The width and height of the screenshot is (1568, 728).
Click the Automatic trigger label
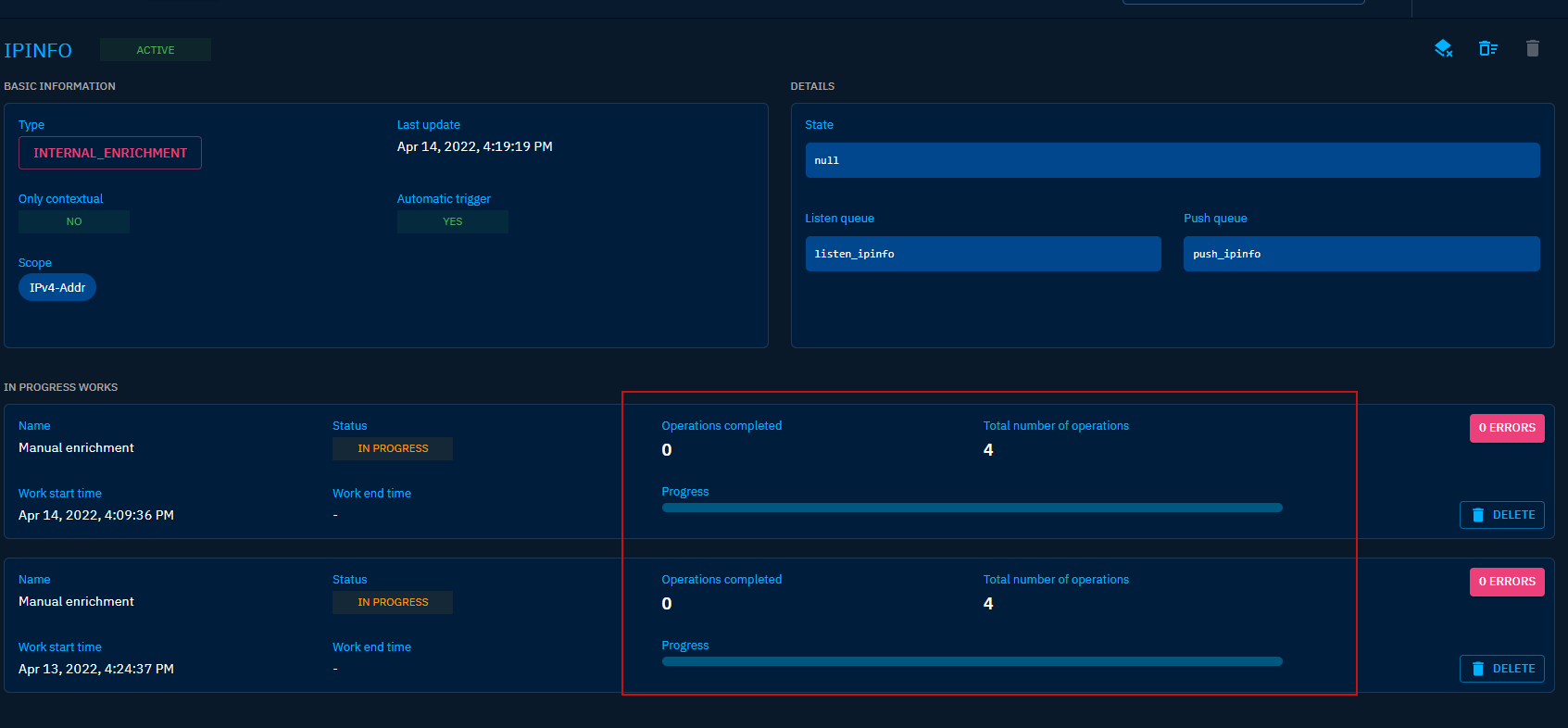coord(444,199)
